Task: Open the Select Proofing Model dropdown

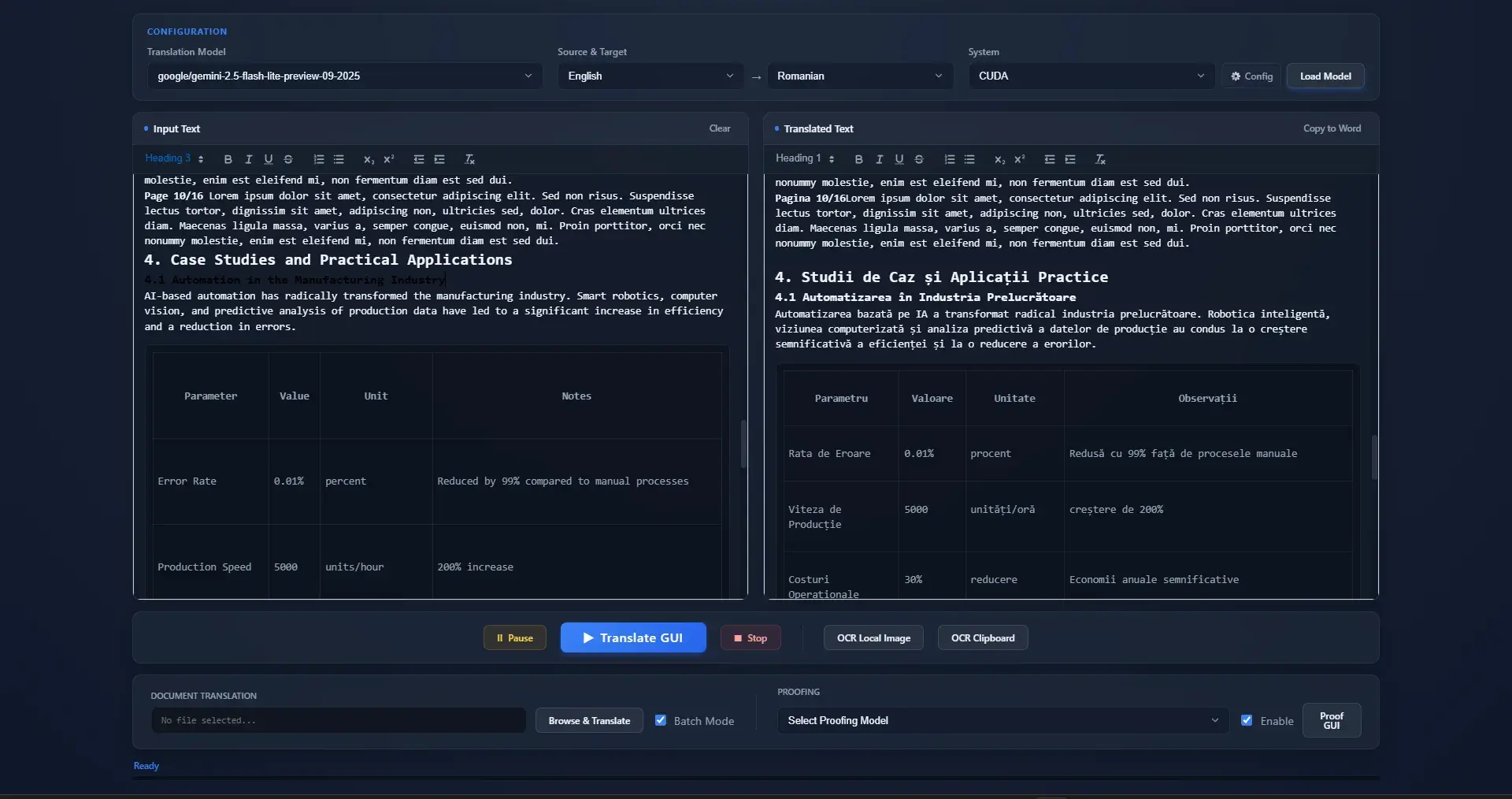Action: click(x=1002, y=720)
